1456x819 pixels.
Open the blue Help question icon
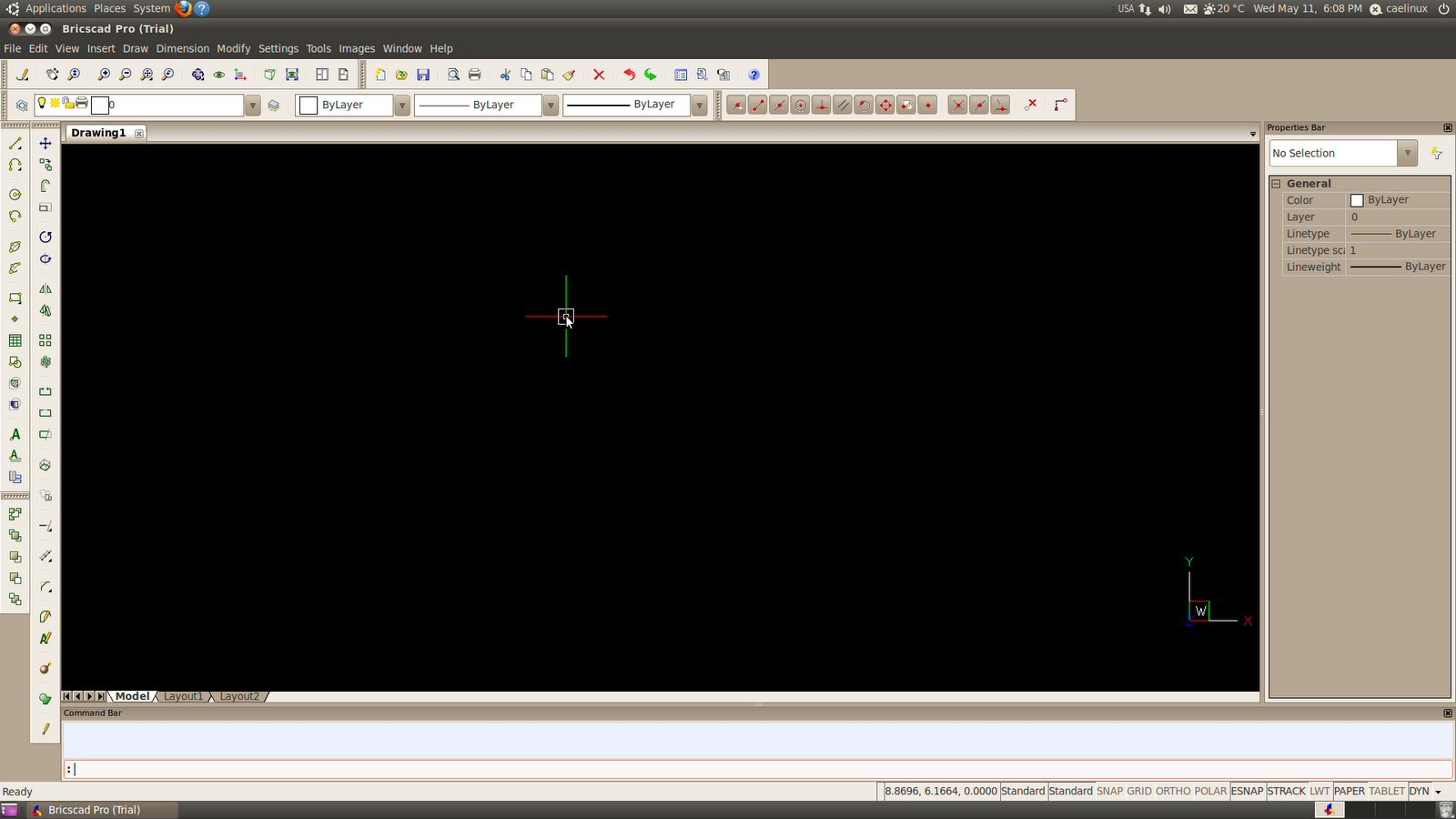(x=753, y=75)
